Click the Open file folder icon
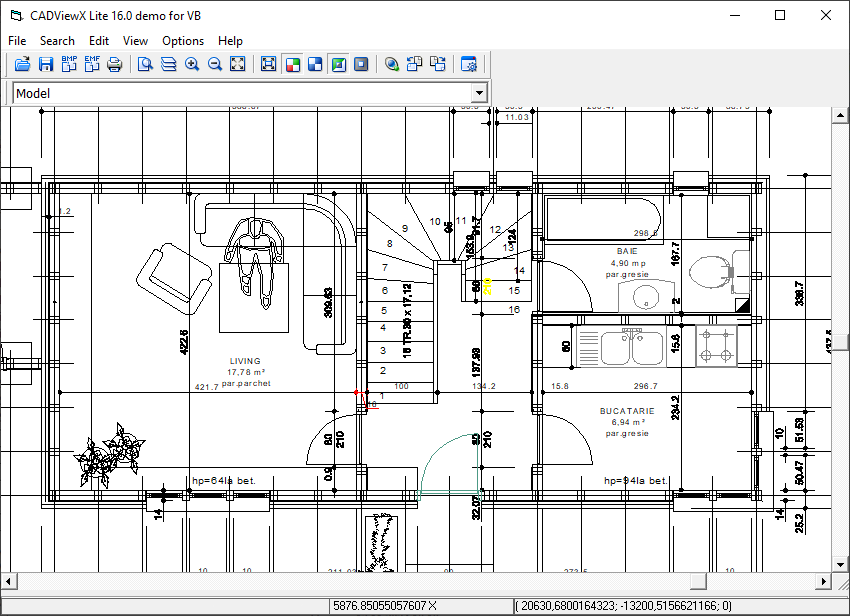 (x=22, y=64)
